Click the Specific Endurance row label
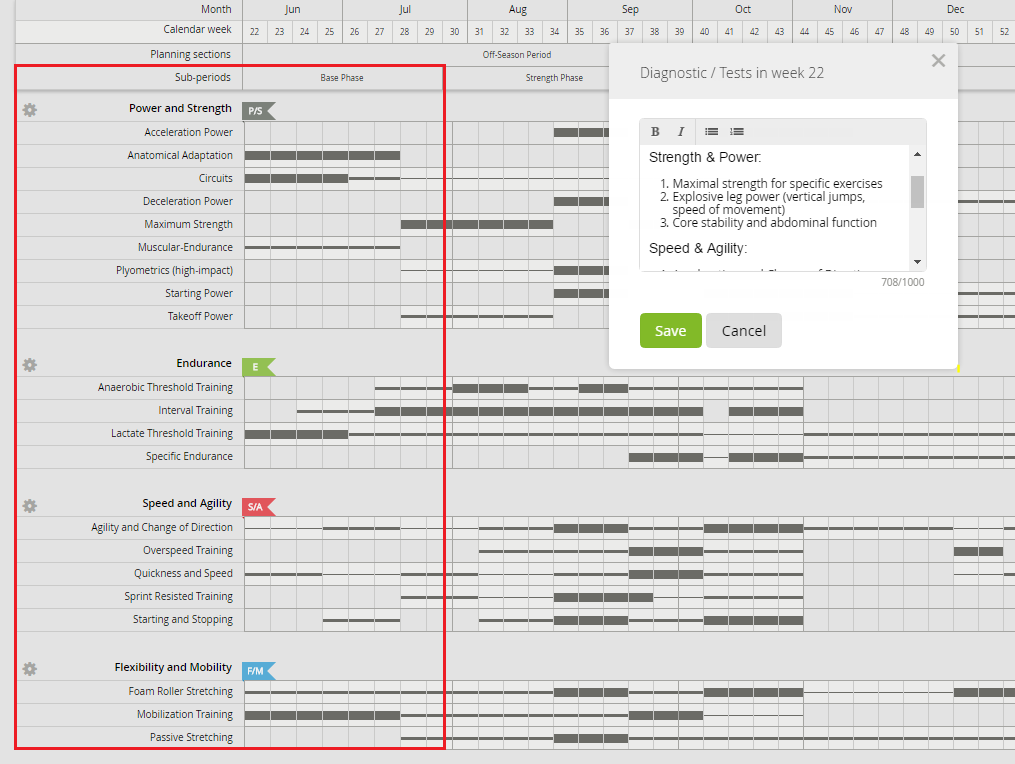Screen dimensions: 1015x764 coord(189,456)
